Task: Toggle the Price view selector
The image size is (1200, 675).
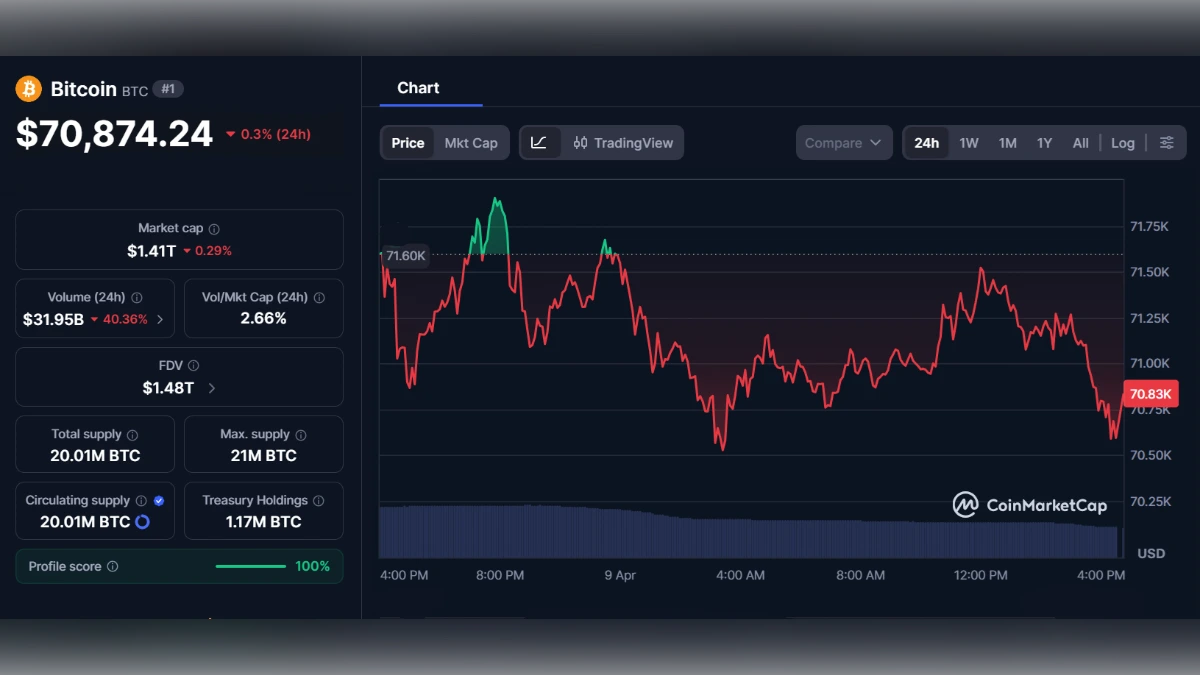Action: coord(407,142)
